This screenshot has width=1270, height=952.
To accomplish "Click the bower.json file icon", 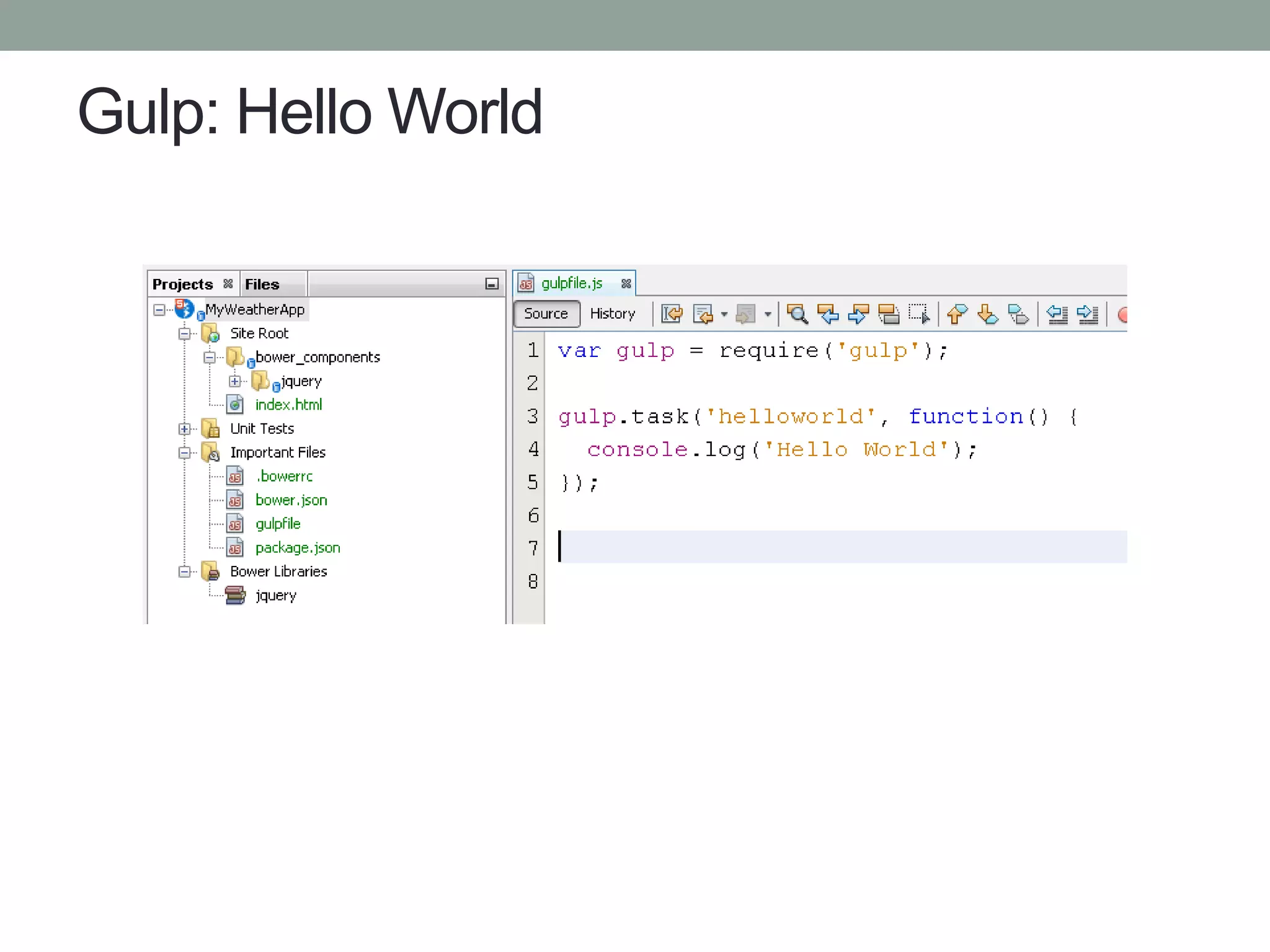I will pyautogui.click(x=235, y=500).
